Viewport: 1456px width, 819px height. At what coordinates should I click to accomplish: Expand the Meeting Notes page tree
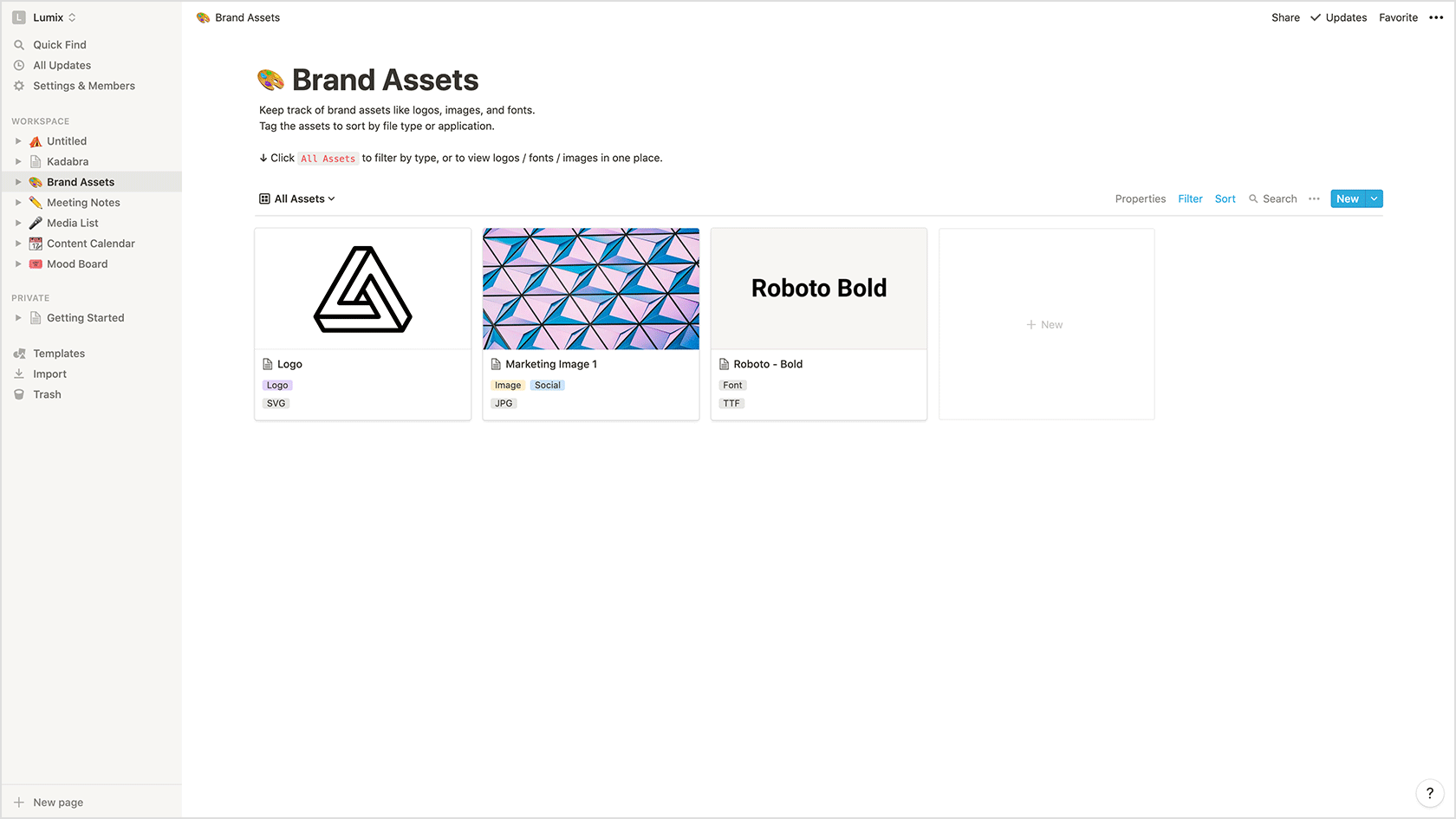(18, 203)
